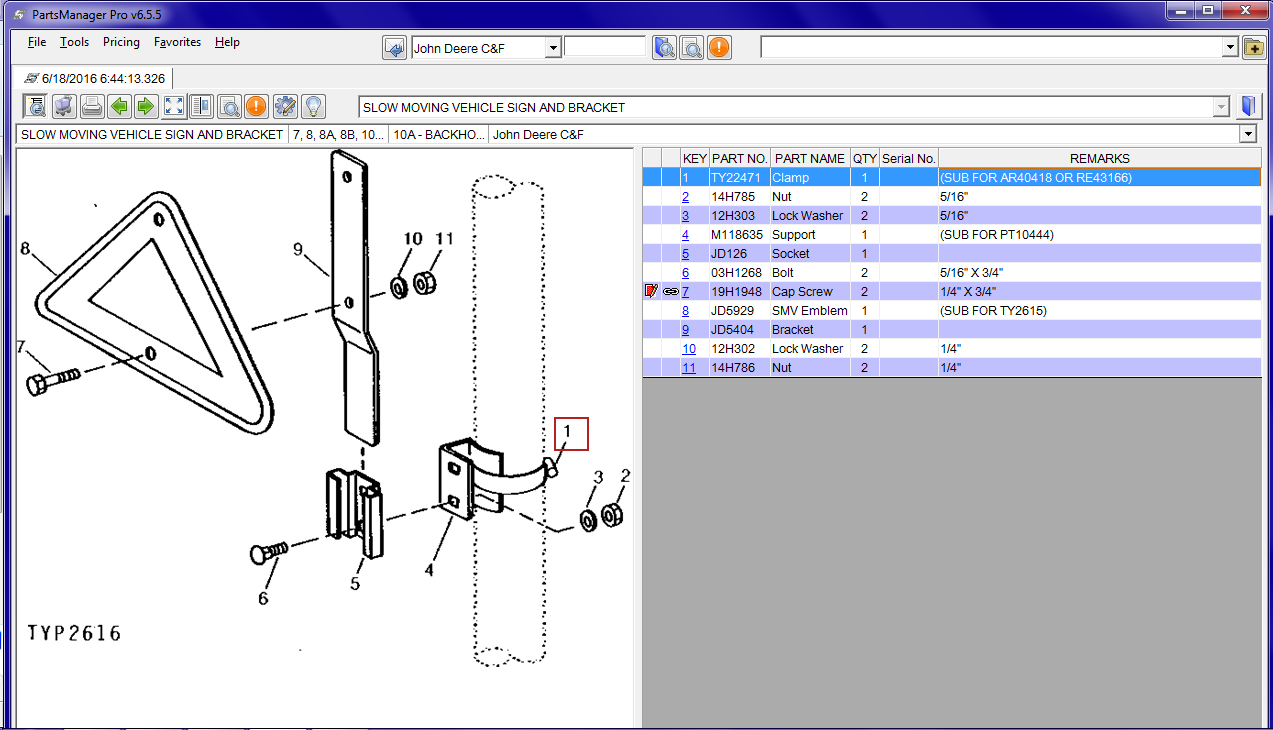
Task: Click the fit-to-window expand arrows icon
Action: (174, 106)
